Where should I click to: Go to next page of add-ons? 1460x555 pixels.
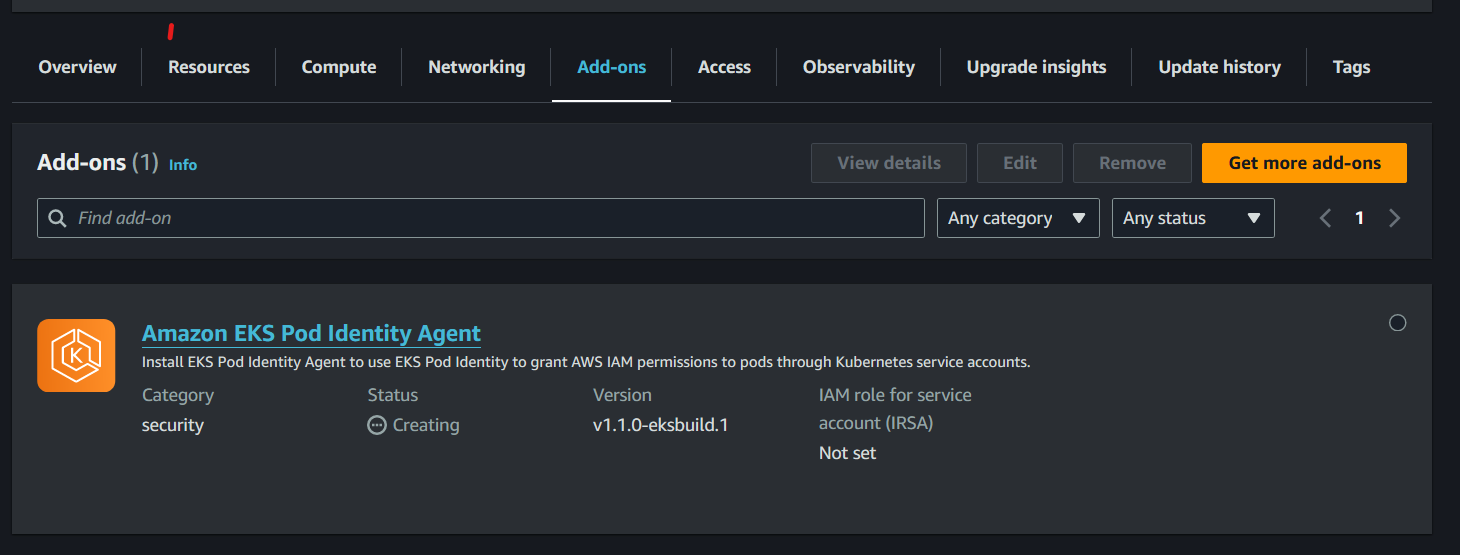[x=1394, y=218]
